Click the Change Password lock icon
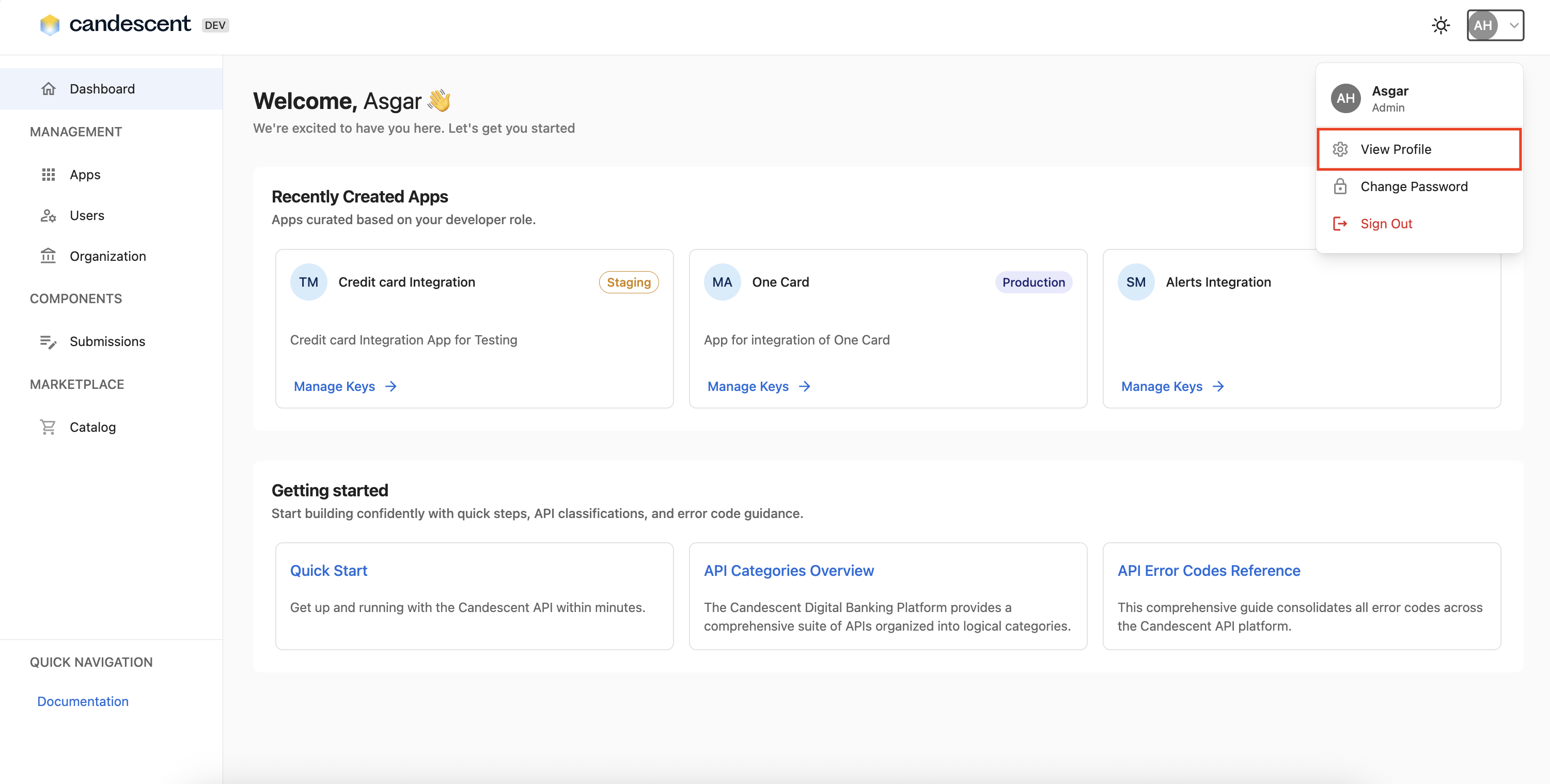 (1340, 186)
